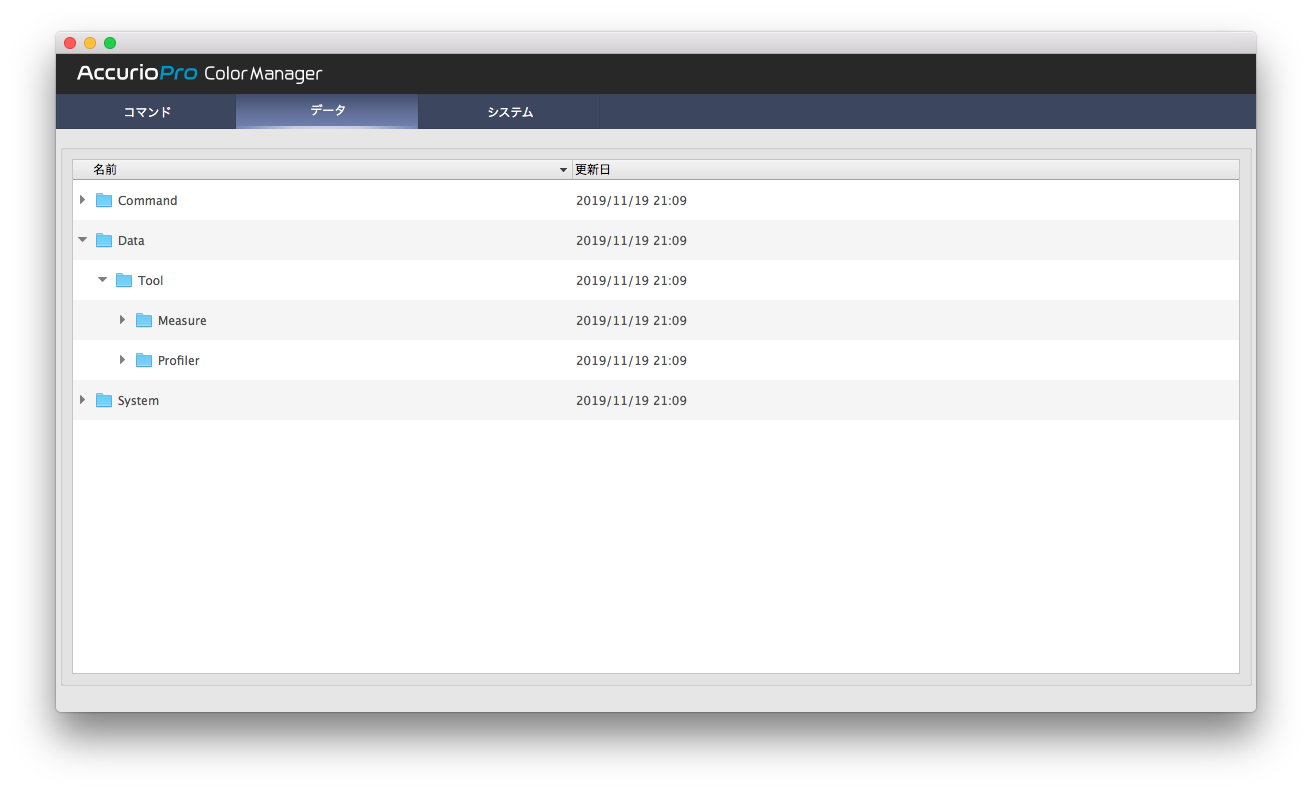Open the データ tab
The width and height of the screenshot is (1312, 792).
327,111
